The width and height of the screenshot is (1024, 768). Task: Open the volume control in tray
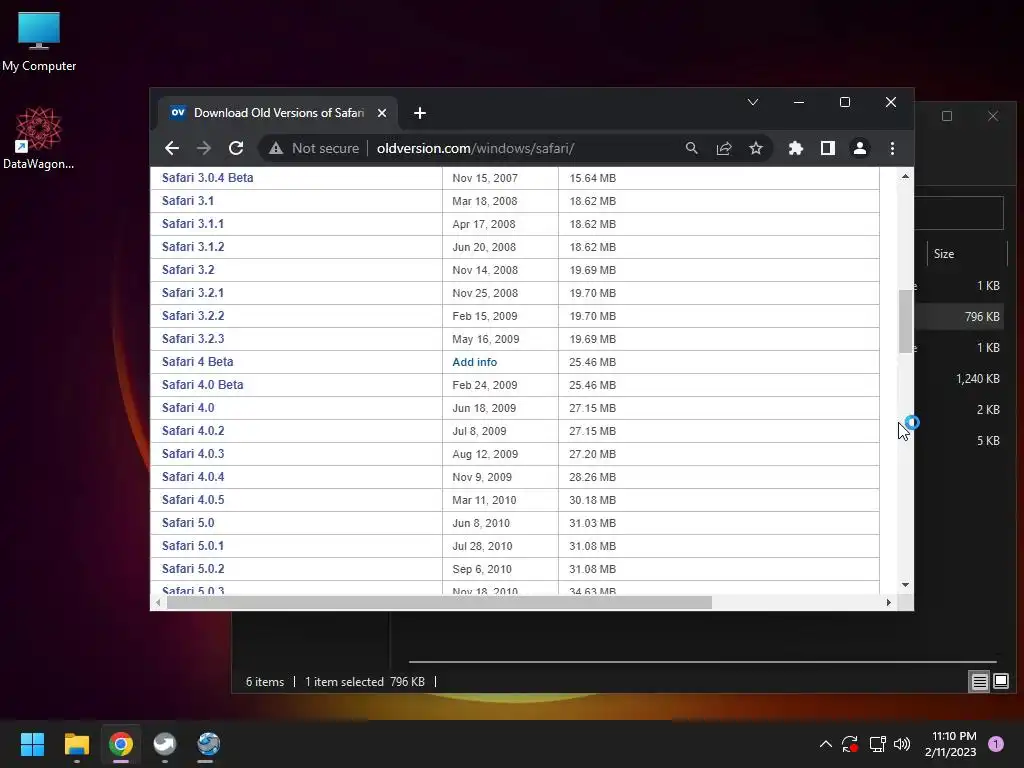902,744
